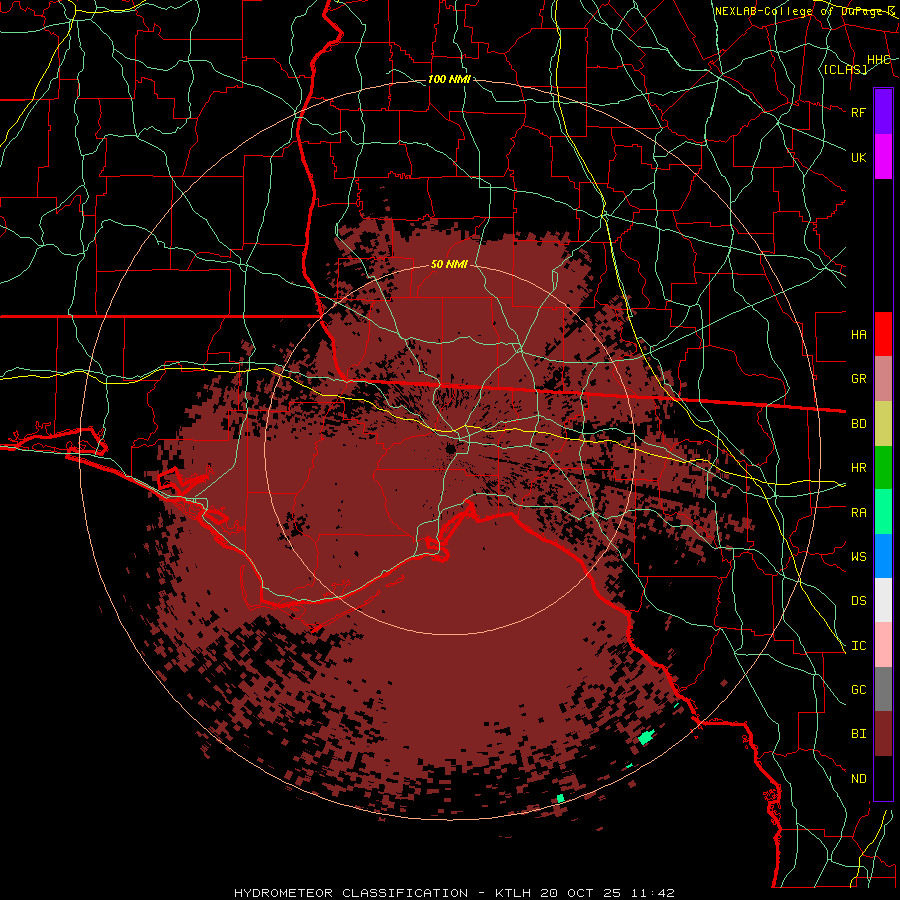Click the 'IC' legend label text
The height and width of the screenshot is (900, 900).
859,646
